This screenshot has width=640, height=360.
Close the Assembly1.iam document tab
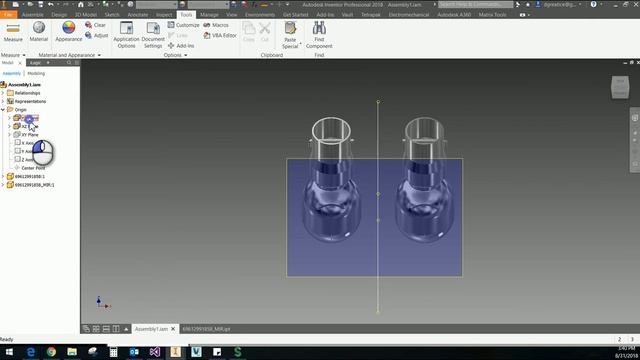click(x=173, y=329)
